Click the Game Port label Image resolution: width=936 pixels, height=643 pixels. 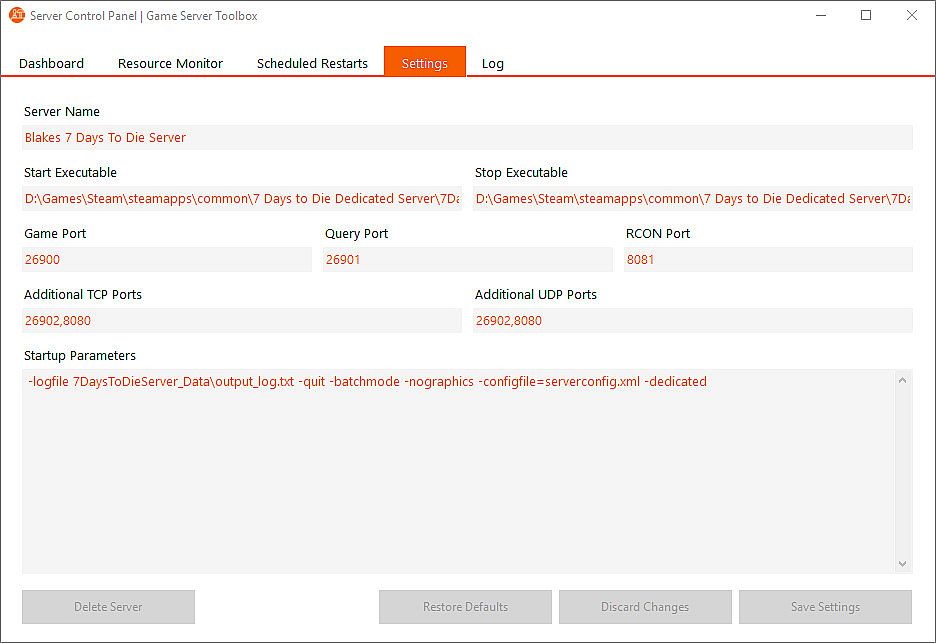(55, 233)
